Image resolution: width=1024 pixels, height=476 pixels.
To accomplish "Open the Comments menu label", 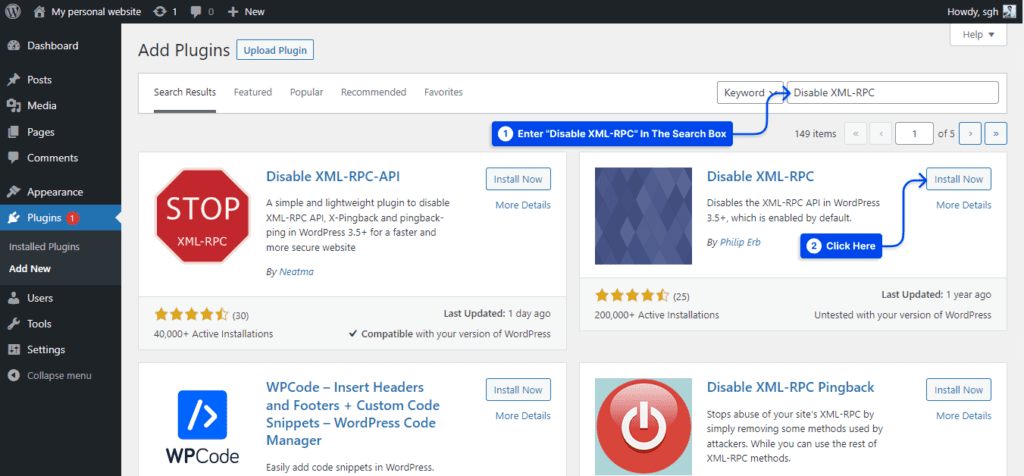I will pyautogui.click(x=52, y=158).
